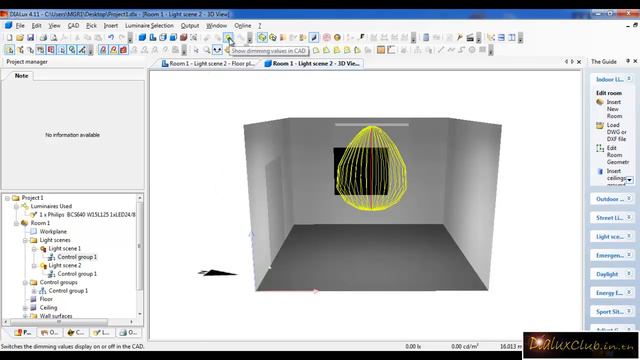This screenshot has width=640, height=360.
Task: Click the orange square icon in second toolbar row
Action: [381, 50]
